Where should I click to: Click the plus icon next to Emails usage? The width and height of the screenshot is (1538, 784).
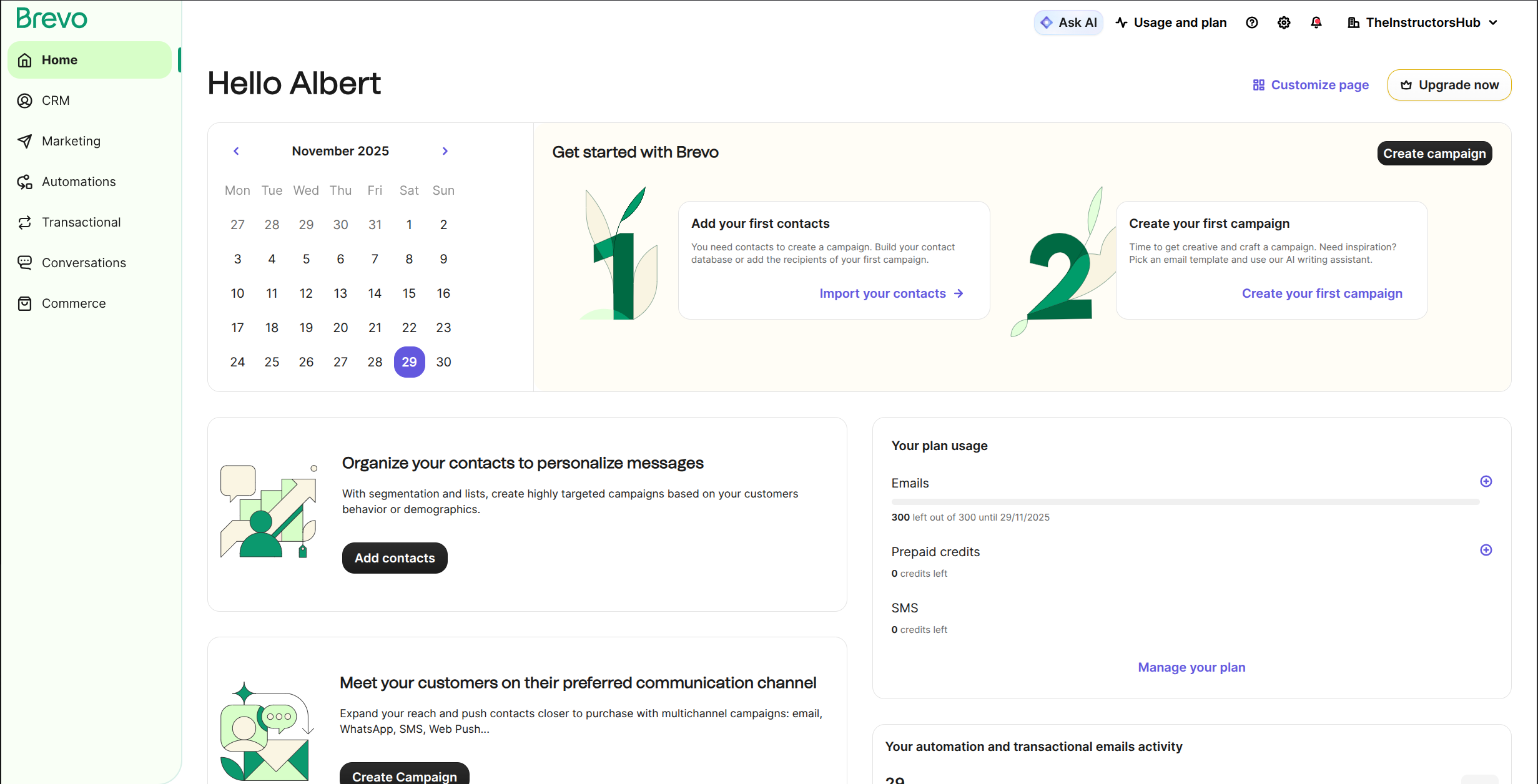[x=1486, y=481]
